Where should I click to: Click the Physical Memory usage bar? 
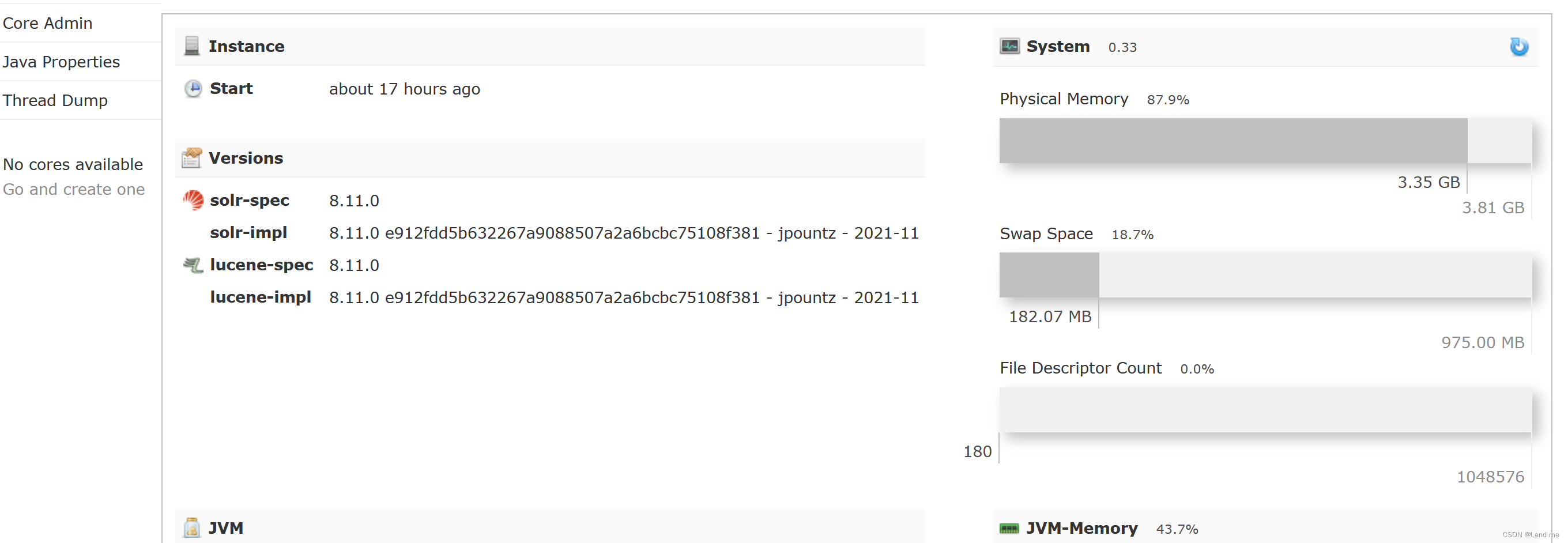click(1265, 141)
